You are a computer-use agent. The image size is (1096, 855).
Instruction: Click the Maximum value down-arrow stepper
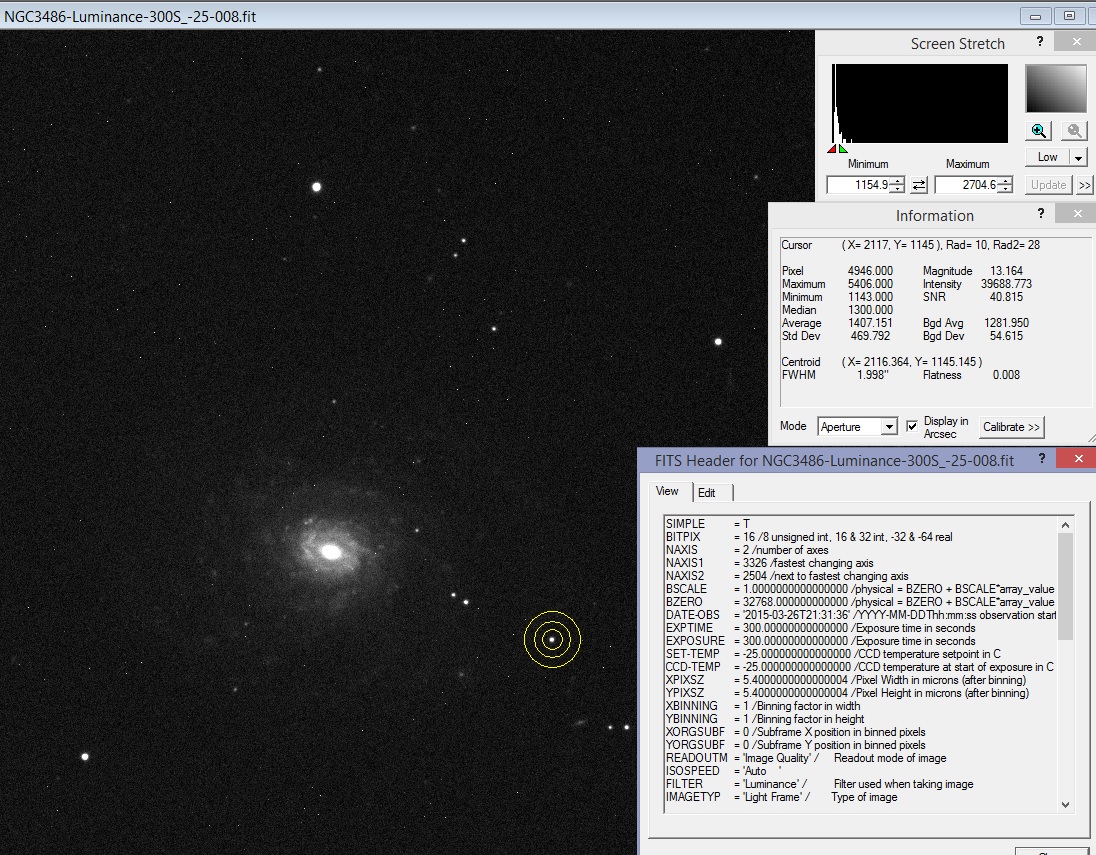click(x=1005, y=188)
